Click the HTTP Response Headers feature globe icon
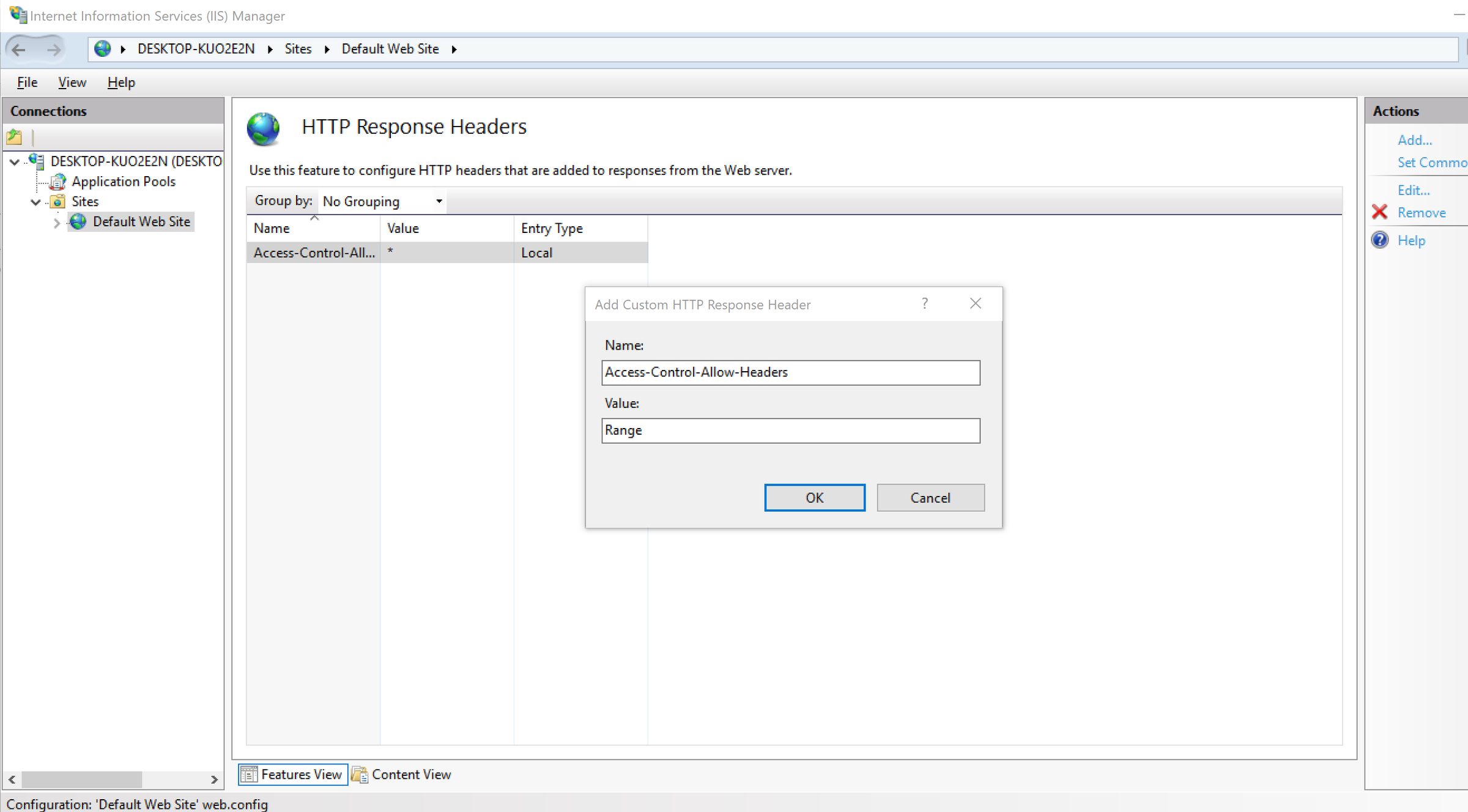1468x812 pixels. point(262,129)
